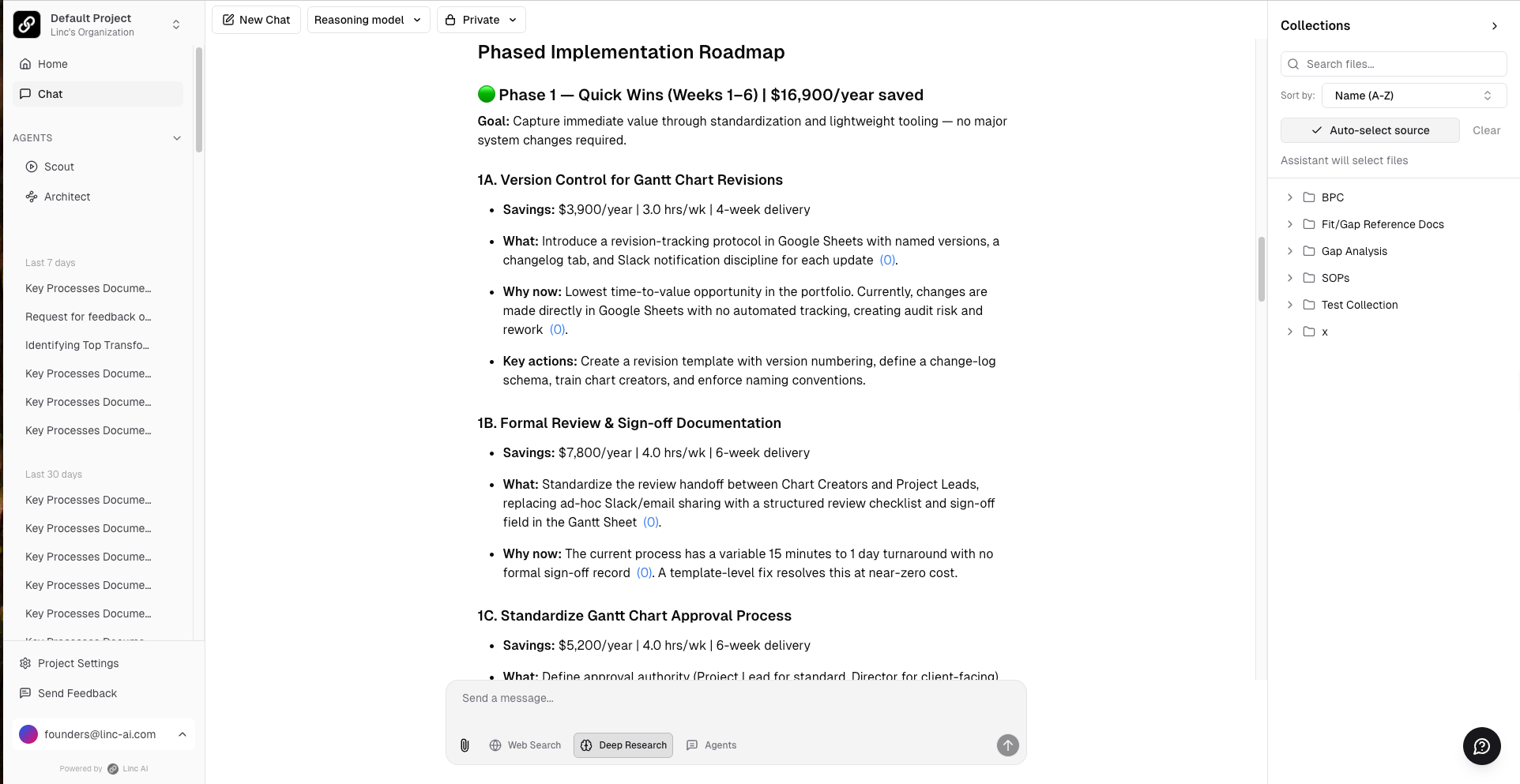
Task: Open the help chat bubble icon
Action: 1481,746
